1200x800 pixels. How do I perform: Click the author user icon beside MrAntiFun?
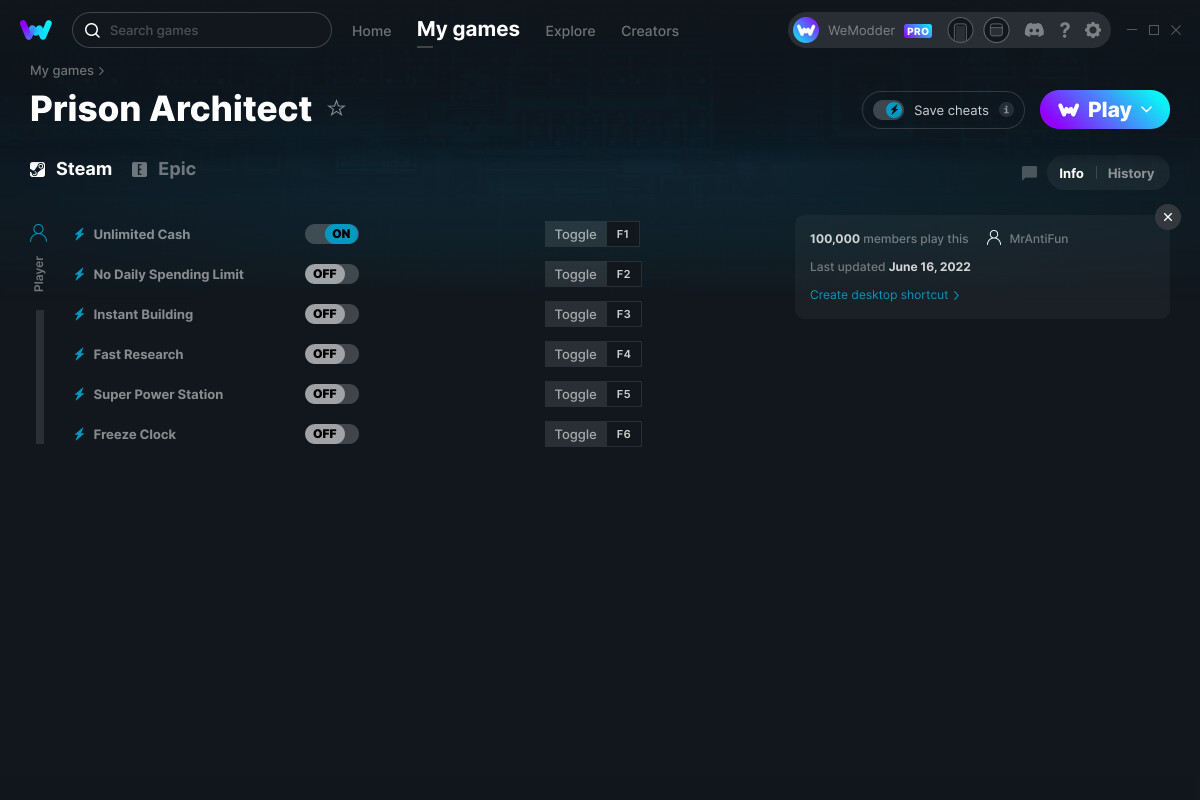(994, 238)
